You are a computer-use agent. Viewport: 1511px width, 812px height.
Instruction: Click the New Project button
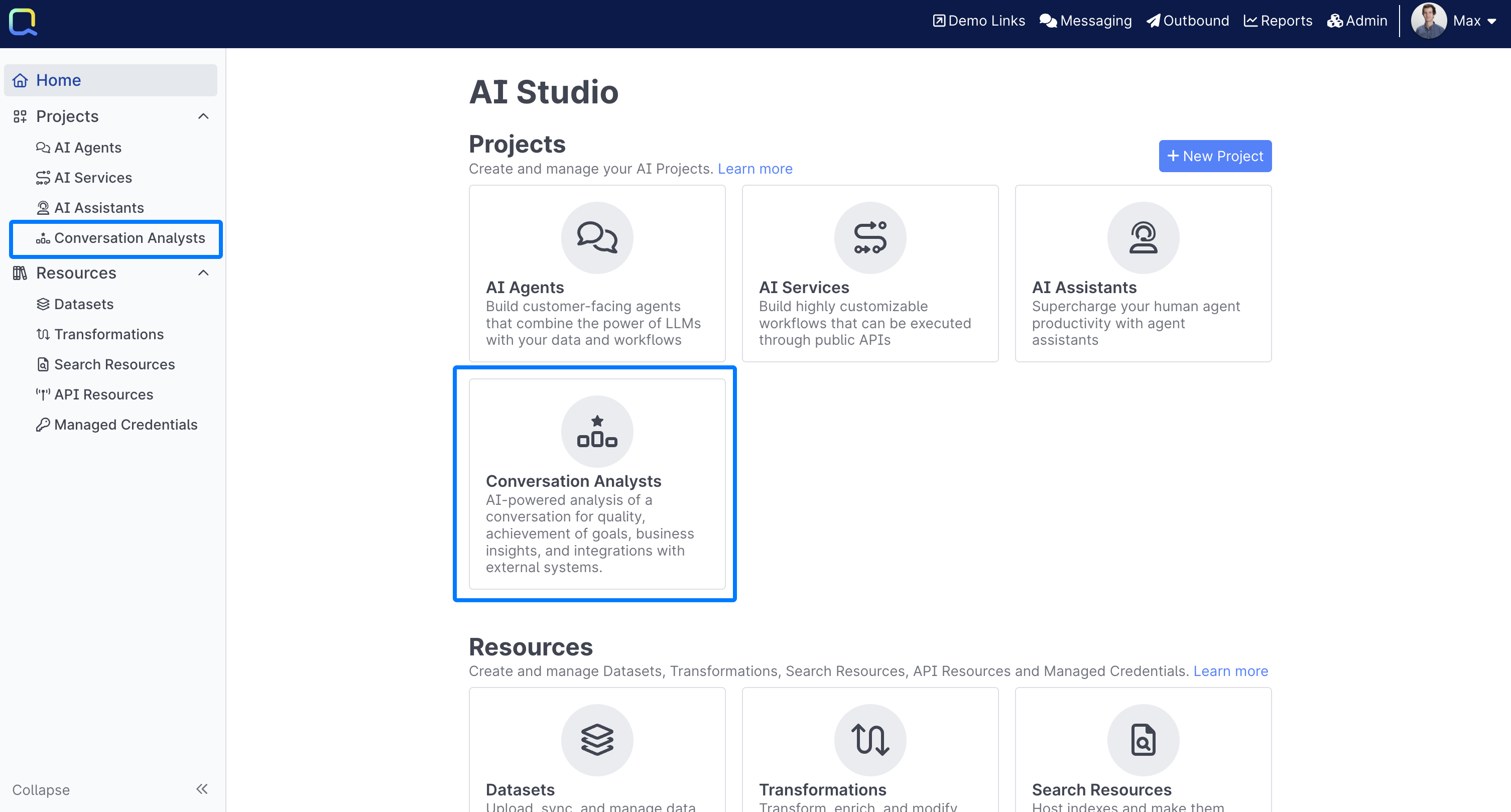tap(1215, 156)
